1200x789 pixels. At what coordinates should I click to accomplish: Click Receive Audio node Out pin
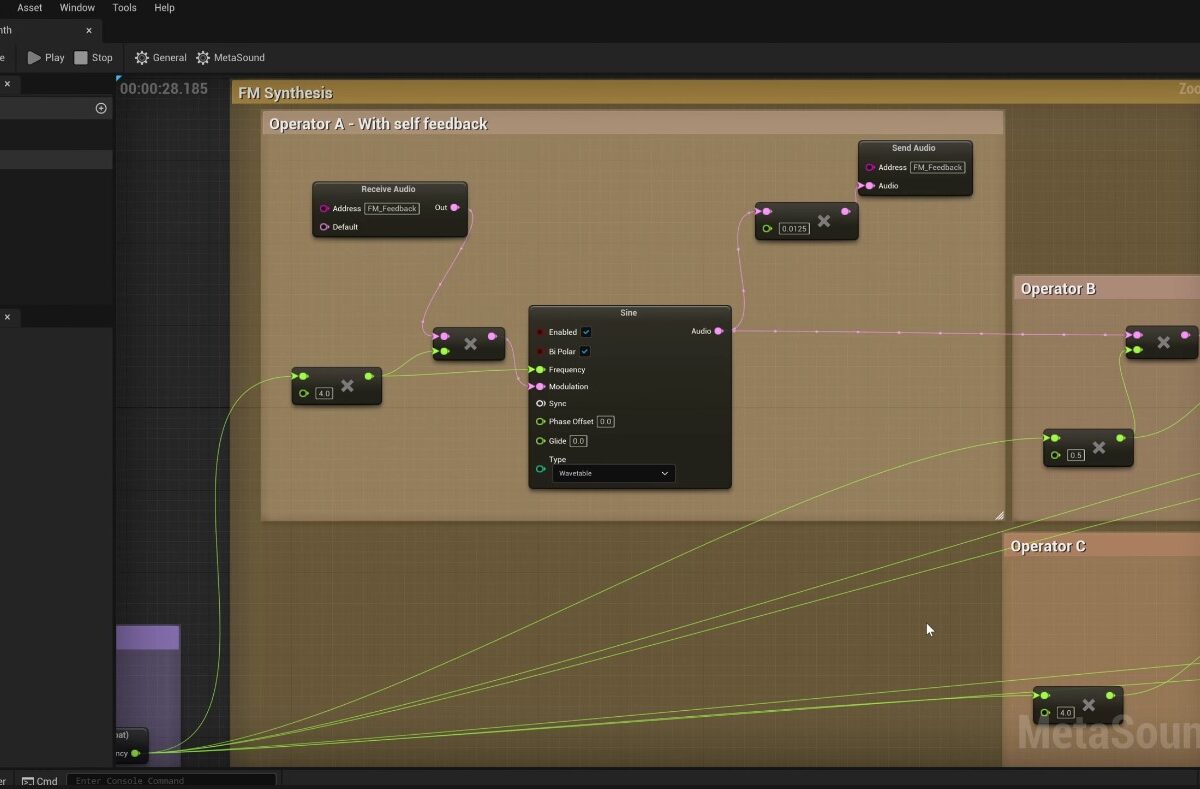click(x=455, y=208)
